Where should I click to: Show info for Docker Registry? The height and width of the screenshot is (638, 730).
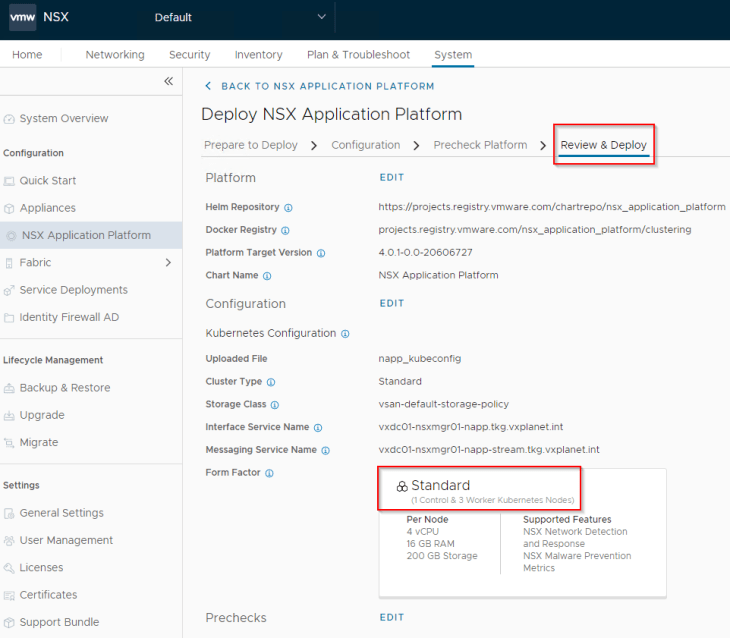pos(285,231)
